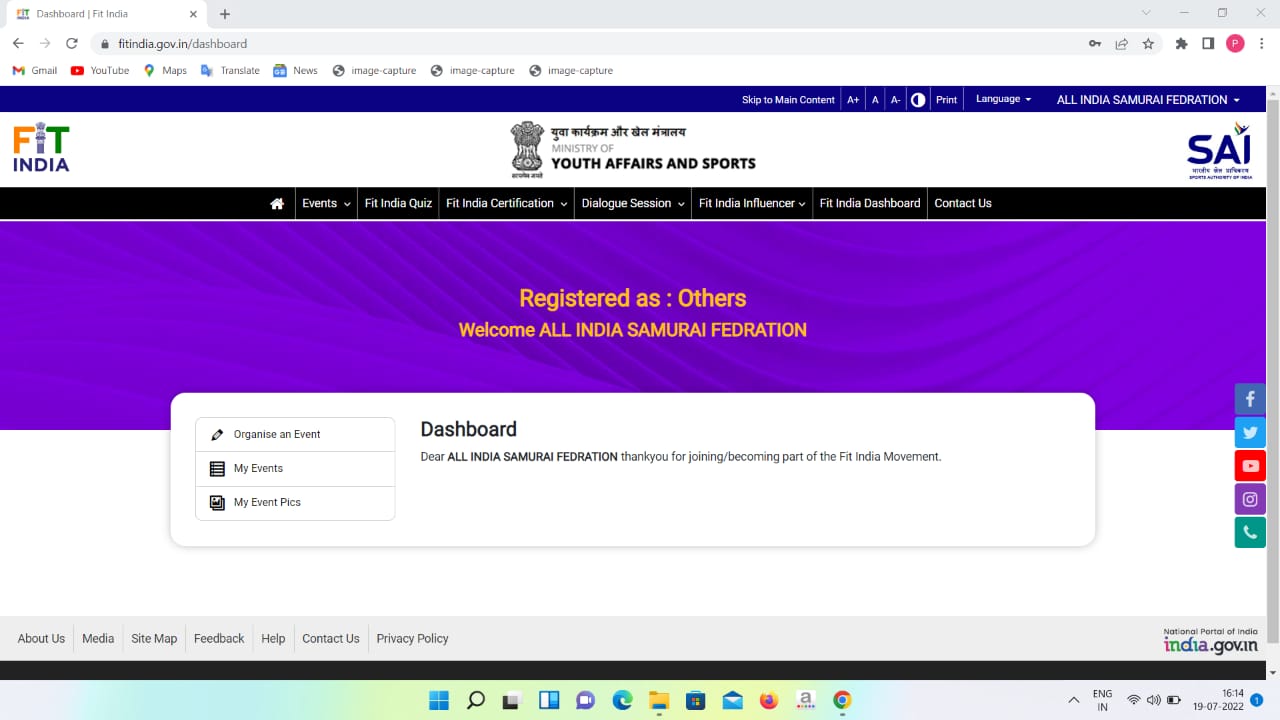1280x720 pixels.
Task: Open Chrome extensions puzzle icon
Action: pyautogui.click(x=1181, y=44)
